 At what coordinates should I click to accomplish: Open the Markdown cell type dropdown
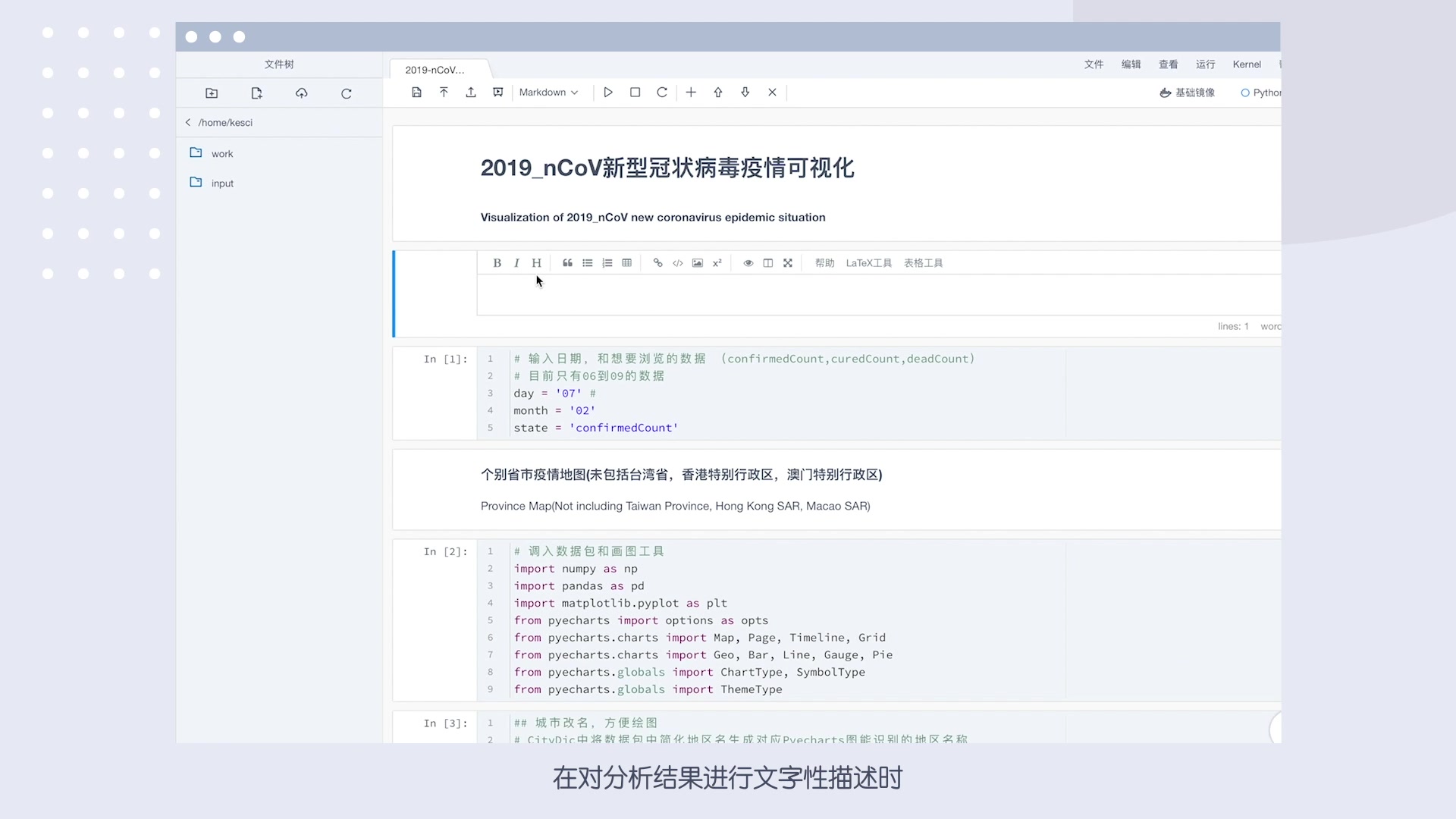click(548, 92)
